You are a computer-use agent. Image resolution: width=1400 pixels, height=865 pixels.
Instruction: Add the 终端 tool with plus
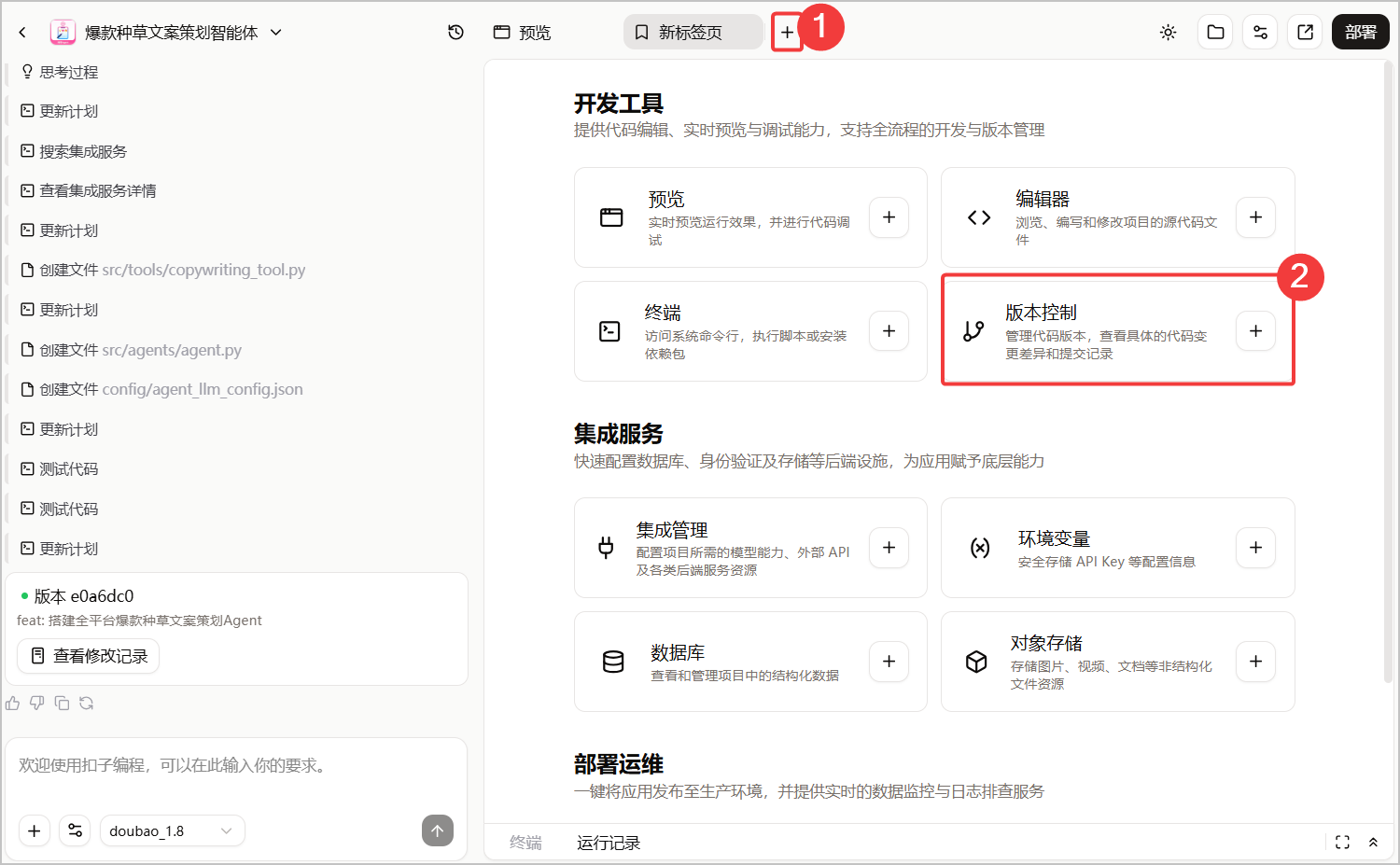889,331
